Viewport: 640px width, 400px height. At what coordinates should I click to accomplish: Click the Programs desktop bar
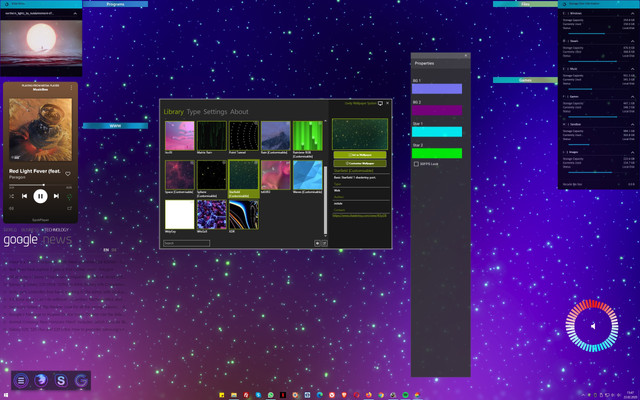(x=116, y=4)
